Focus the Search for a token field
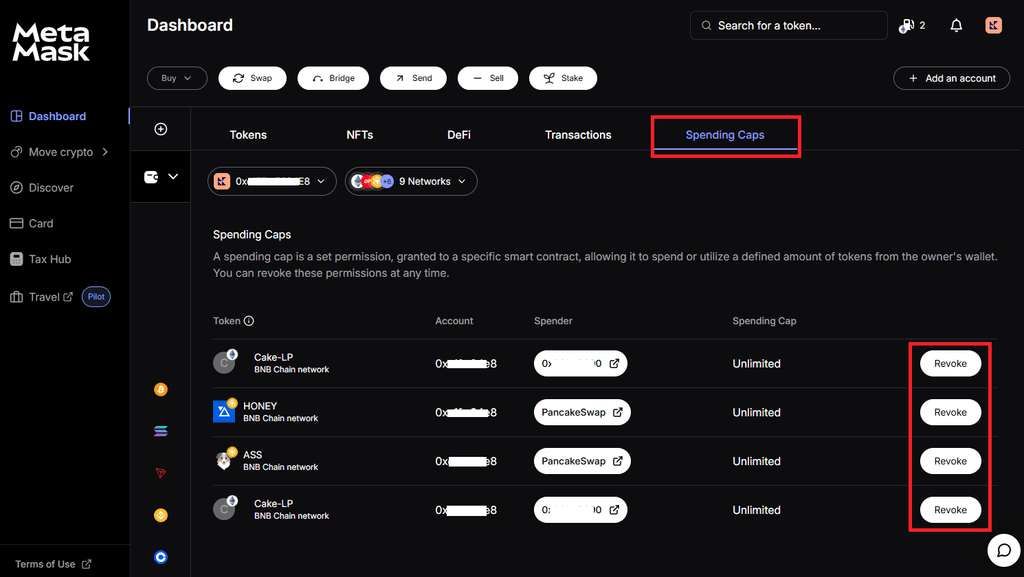 click(x=788, y=25)
